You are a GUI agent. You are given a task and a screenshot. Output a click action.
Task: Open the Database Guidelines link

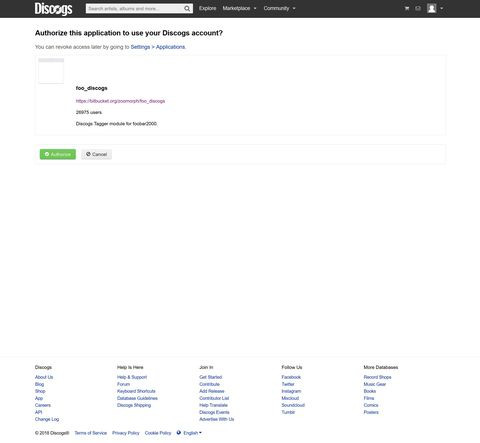137,398
